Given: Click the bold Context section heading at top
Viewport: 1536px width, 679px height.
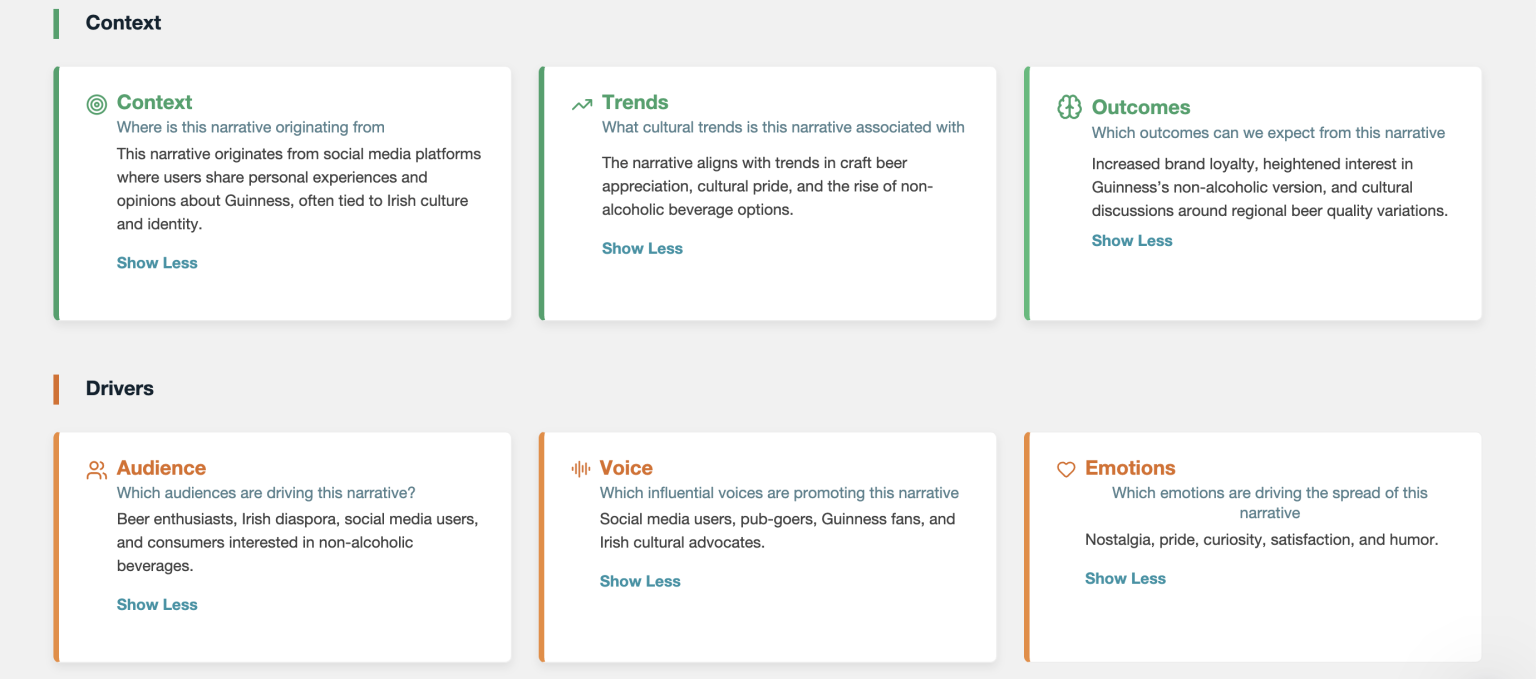Looking at the screenshot, I should point(123,23).
